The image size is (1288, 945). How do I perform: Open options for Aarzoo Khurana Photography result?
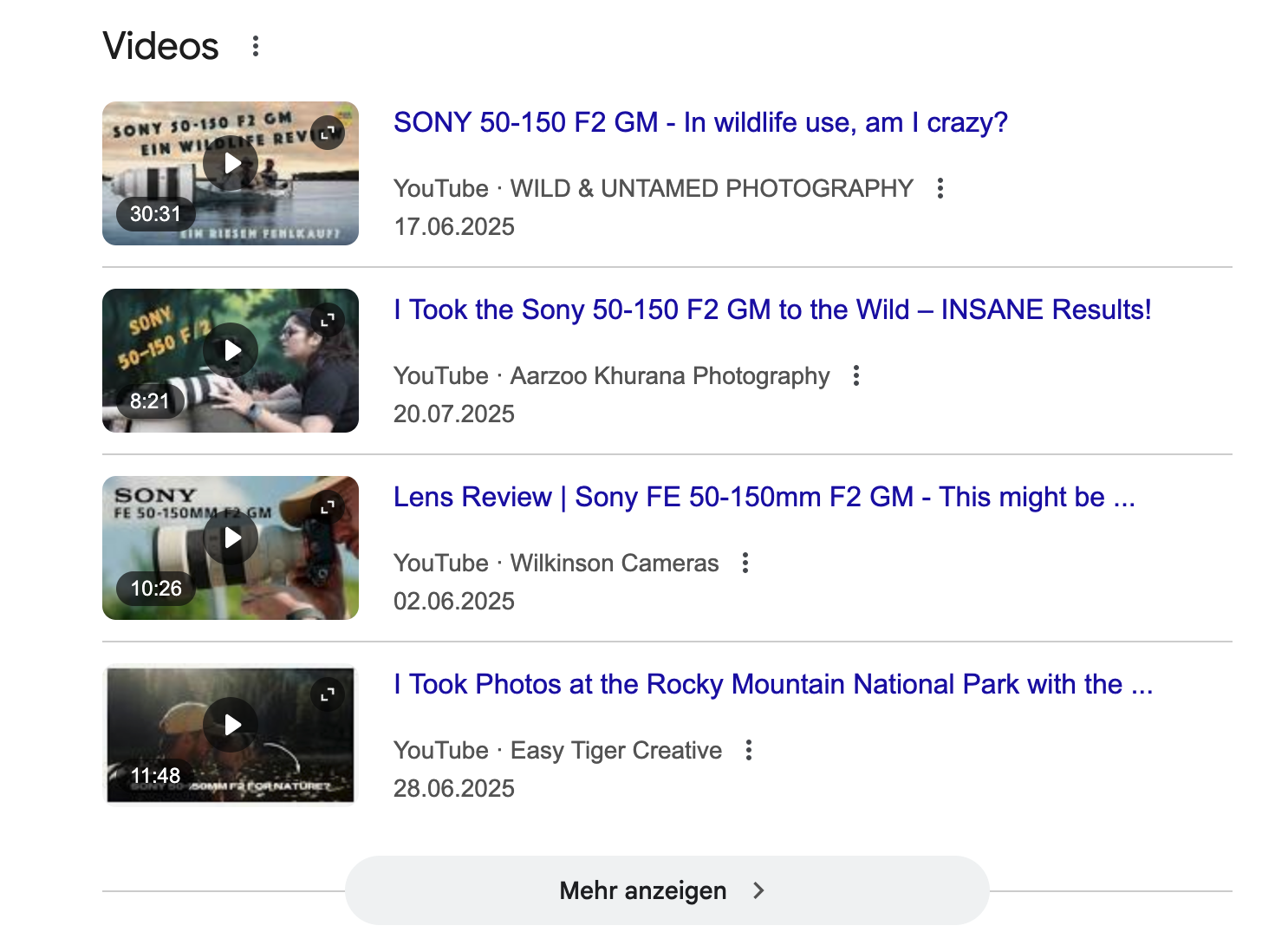[x=856, y=375]
